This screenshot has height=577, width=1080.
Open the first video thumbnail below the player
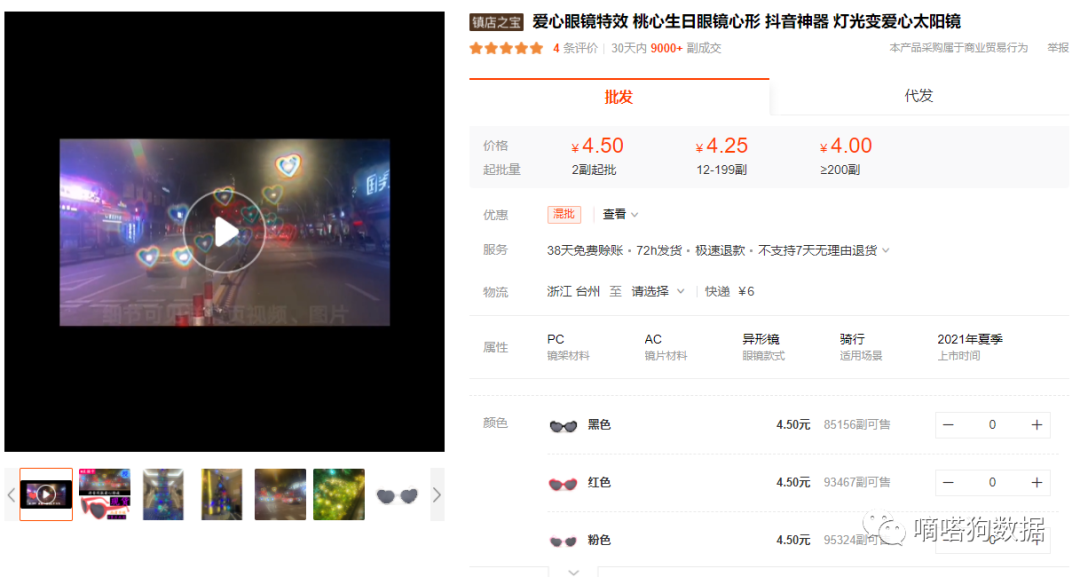point(45,494)
